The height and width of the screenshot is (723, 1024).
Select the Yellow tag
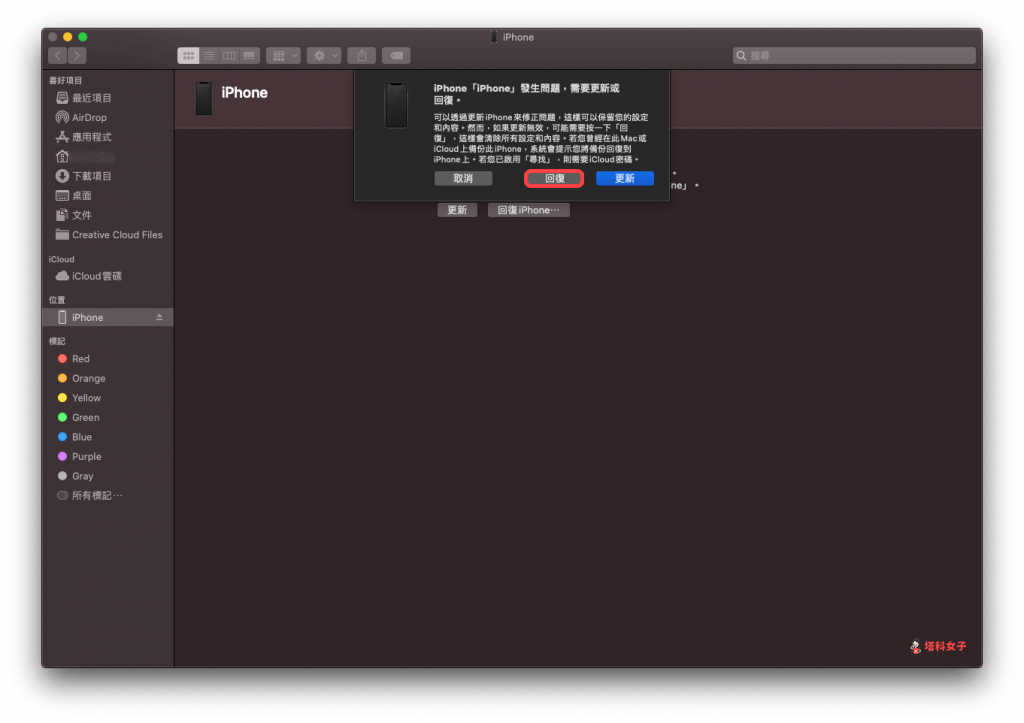(x=108, y=398)
